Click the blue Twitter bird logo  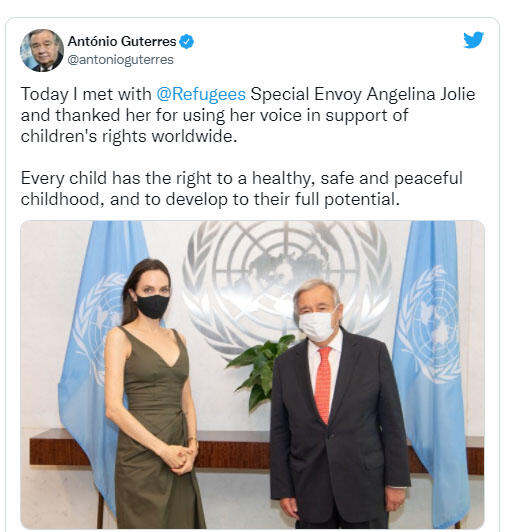[x=473, y=40]
